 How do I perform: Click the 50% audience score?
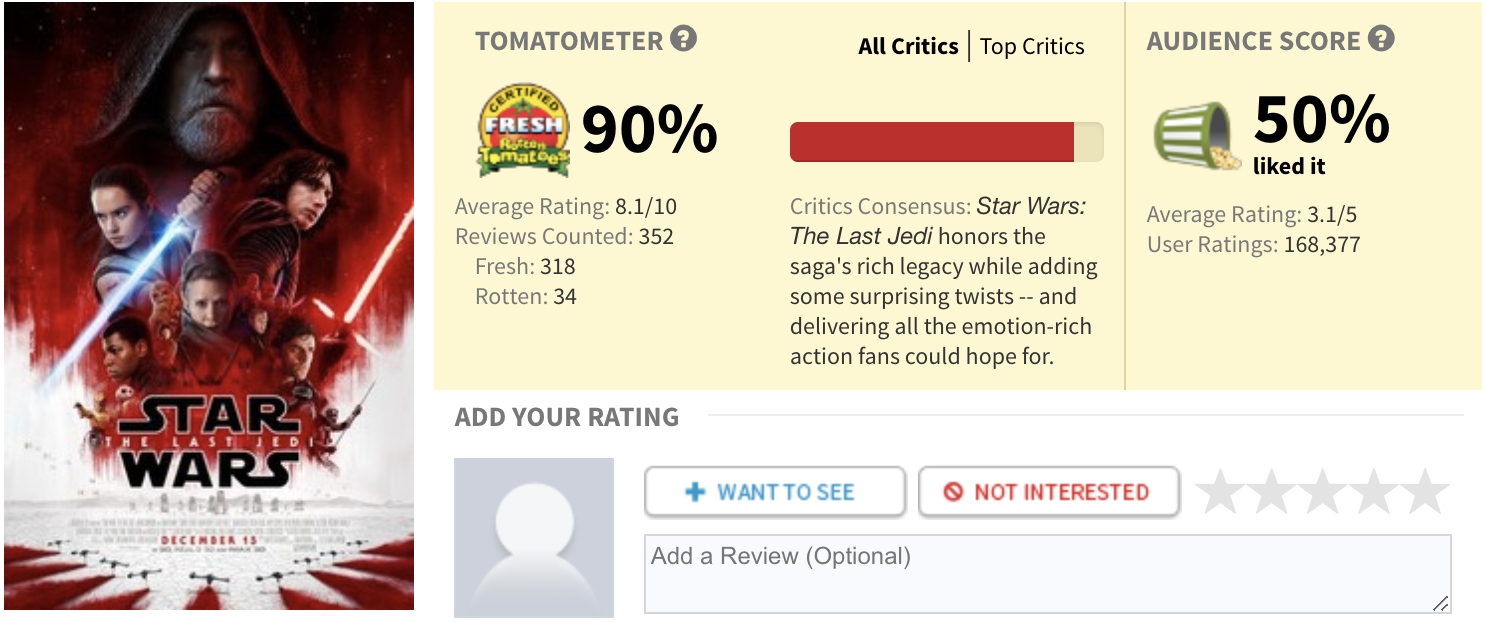click(1321, 120)
